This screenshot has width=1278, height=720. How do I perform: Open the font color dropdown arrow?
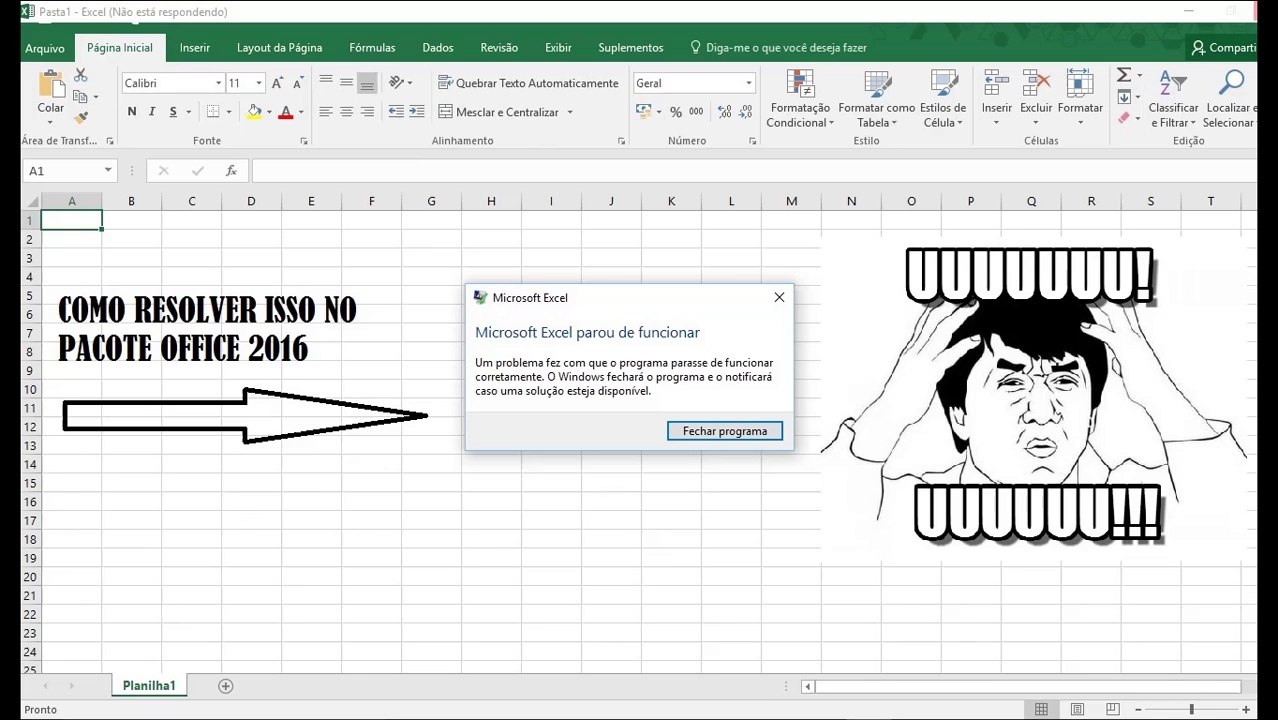[x=301, y=112]
